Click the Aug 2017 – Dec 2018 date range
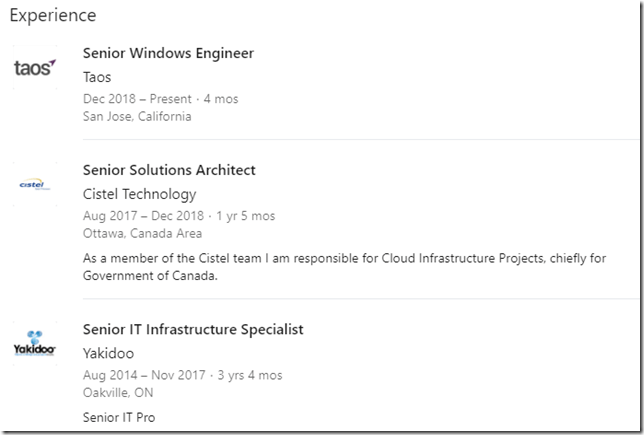 pos(143,216)
